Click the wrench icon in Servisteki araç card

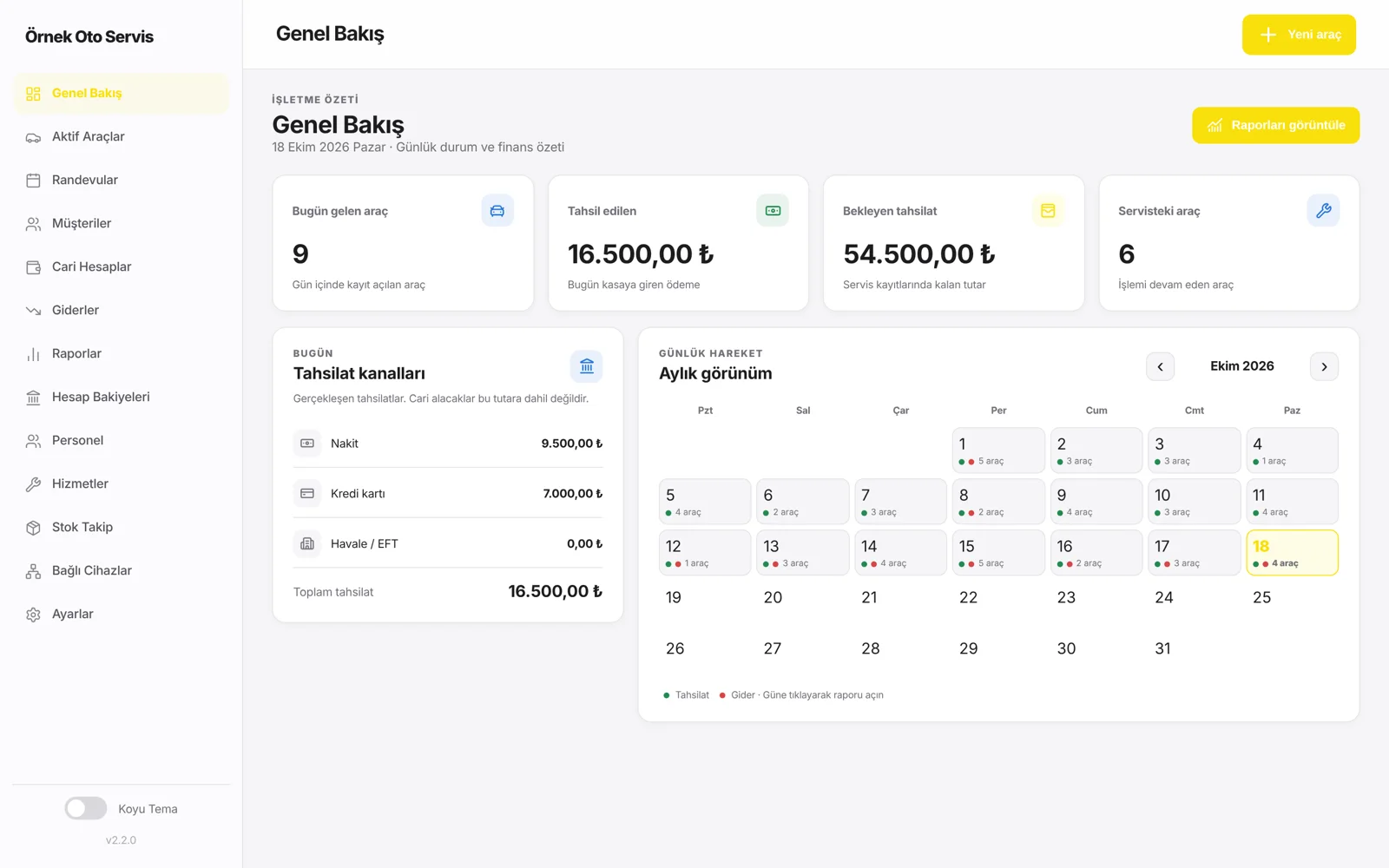pyautogui.click(x=1323, y=211)
